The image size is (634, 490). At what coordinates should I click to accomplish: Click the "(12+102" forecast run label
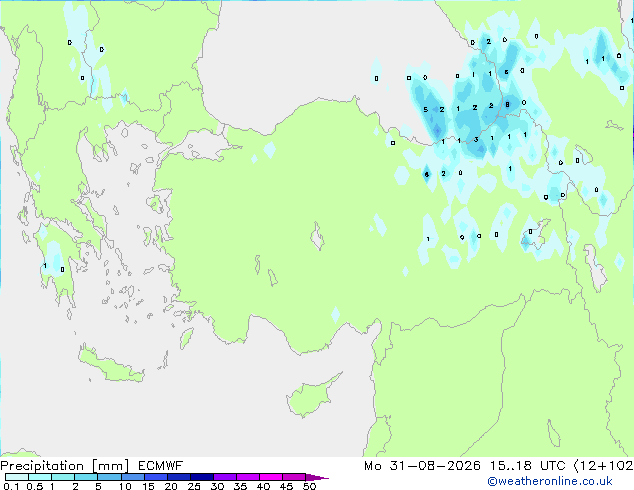[604, 466]
